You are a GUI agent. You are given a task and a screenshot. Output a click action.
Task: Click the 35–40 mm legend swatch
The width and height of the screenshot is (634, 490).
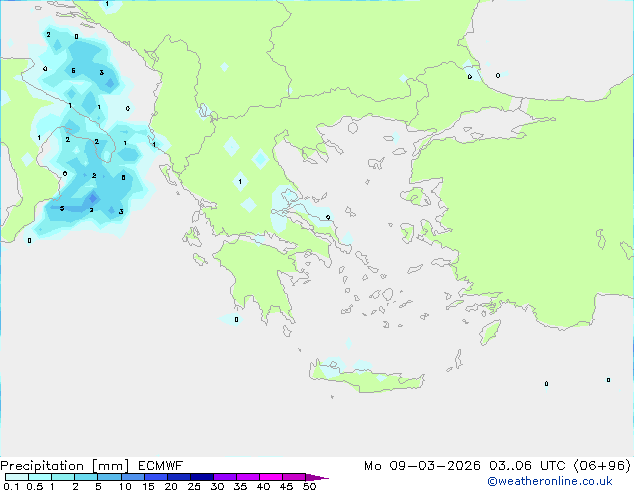click(247, 477)
